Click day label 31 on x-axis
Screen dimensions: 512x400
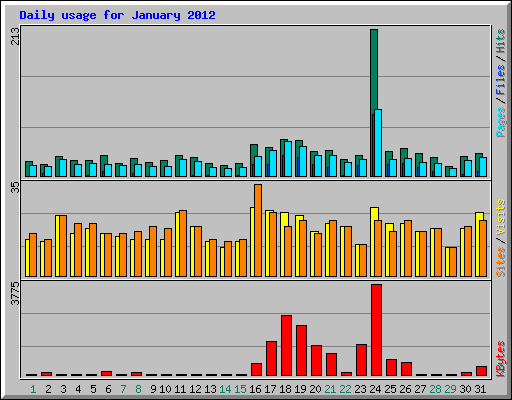480,389
